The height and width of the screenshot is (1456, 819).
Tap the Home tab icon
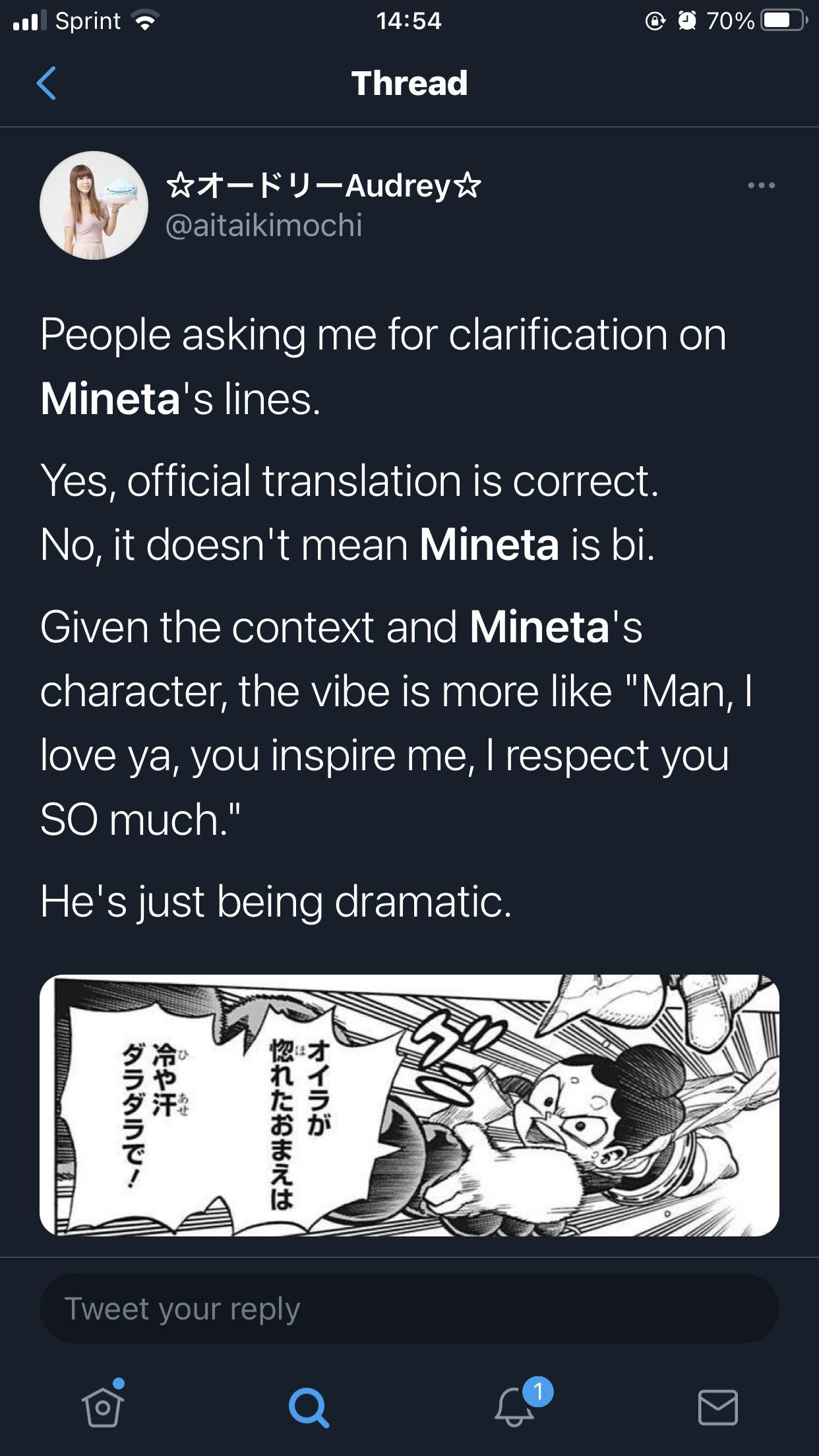103,1407
